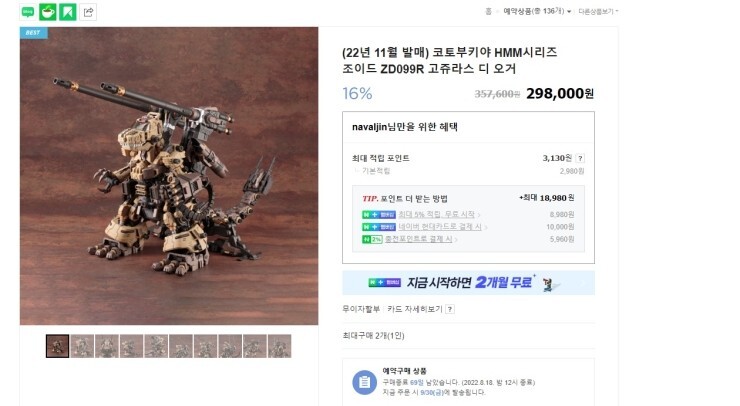
Task: Click the clipboard icon in 예약구매 상품
Action: click(x=364, y=382)
